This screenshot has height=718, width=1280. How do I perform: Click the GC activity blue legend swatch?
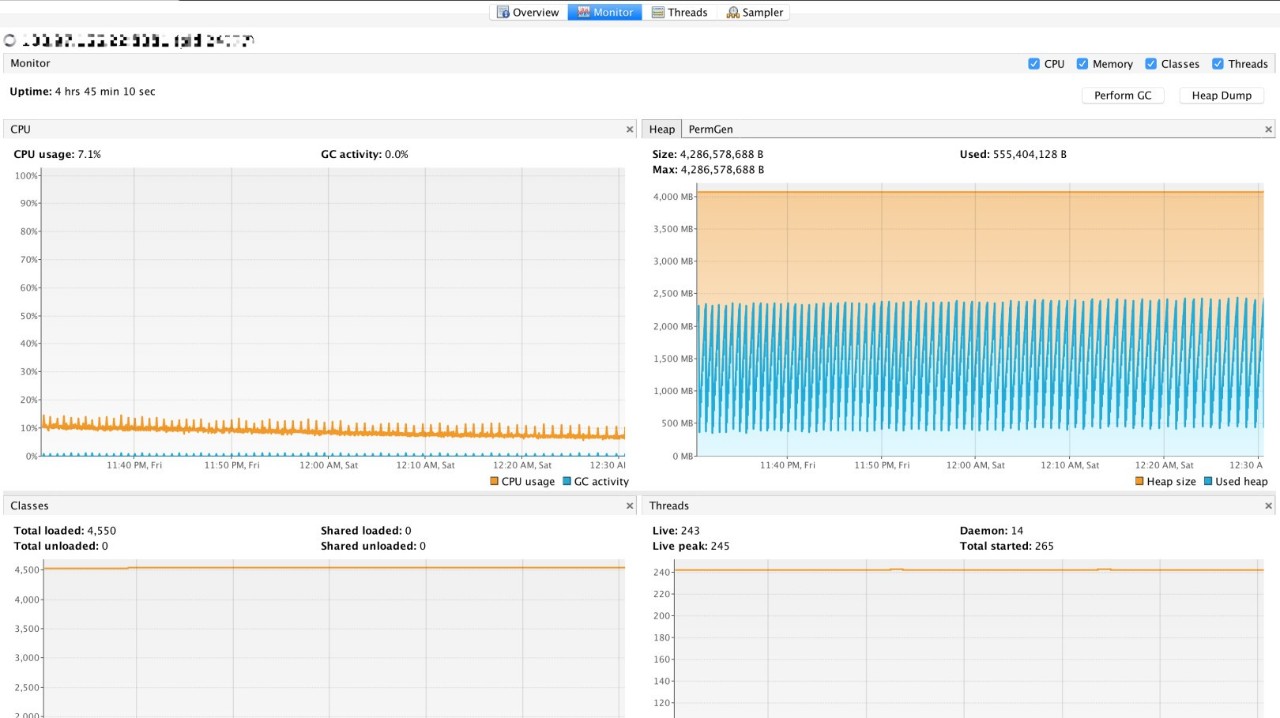[x=567, y=482]
